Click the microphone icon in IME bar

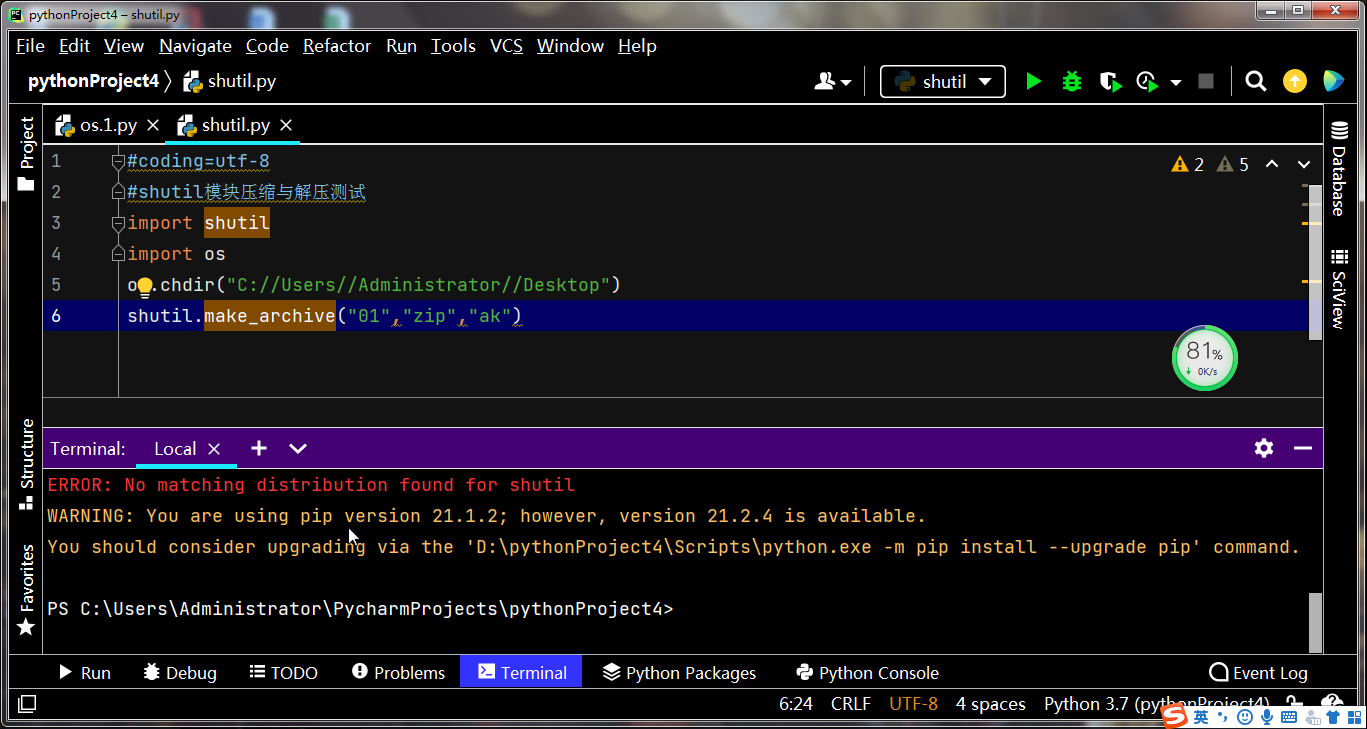tap(1267, 716)
